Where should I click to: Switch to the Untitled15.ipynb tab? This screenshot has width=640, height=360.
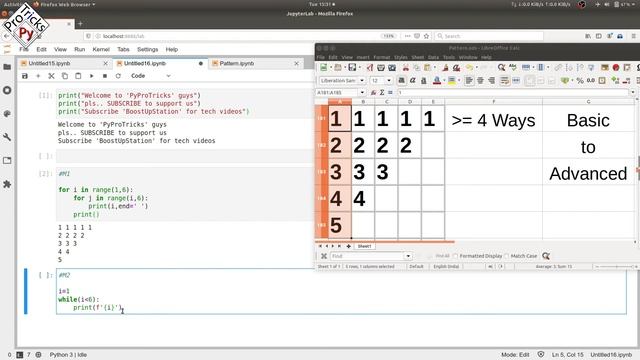(x=49, y=64)
